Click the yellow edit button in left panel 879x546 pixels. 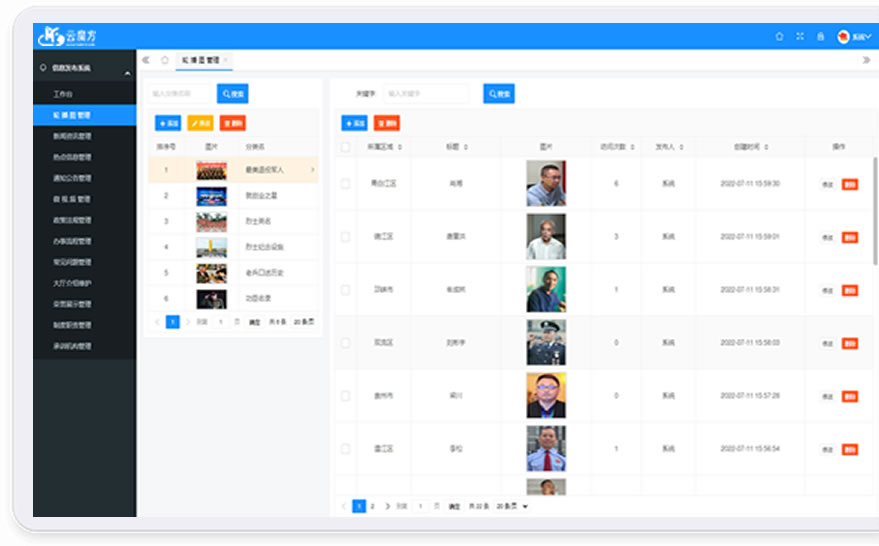[x=201, y=123]
